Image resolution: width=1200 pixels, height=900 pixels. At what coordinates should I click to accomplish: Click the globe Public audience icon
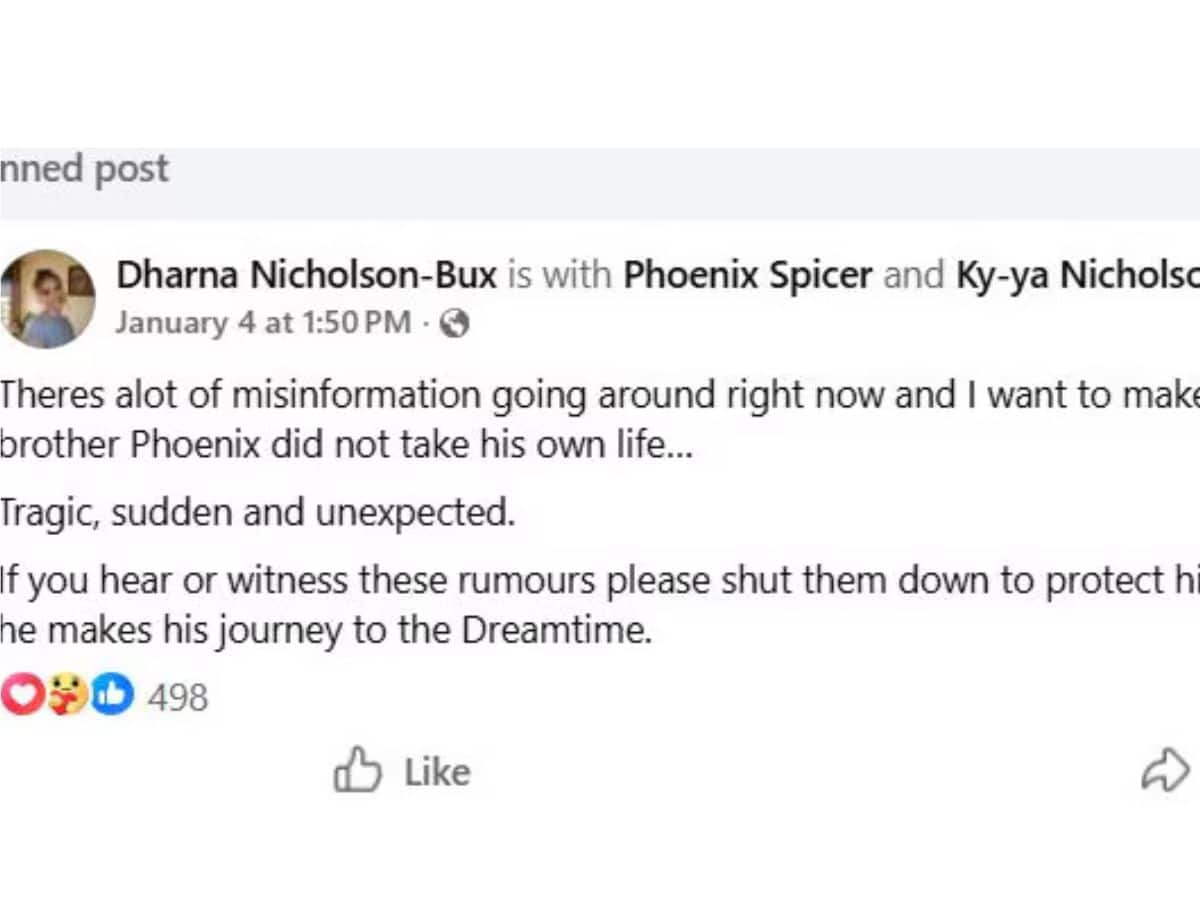455,323
